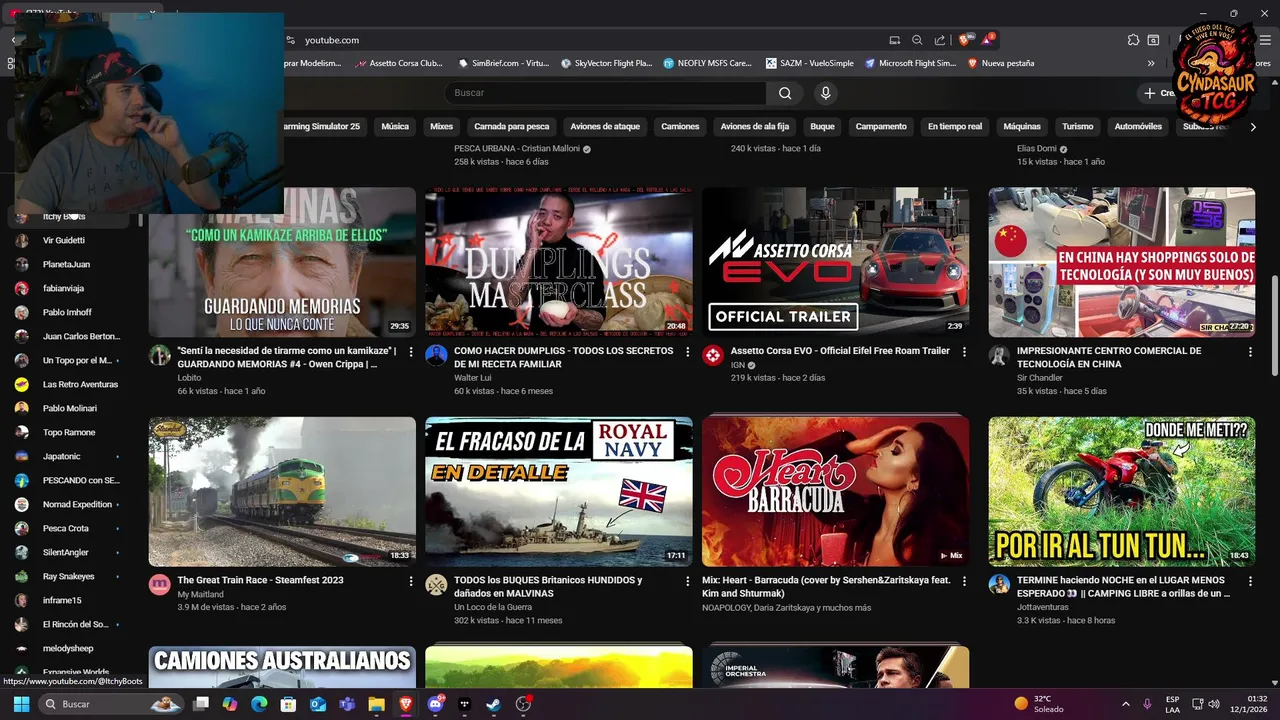Image resolution: width=1280 pixels, height=720 pixels.
Task: Open Pesca Crota subscription channel
Action: pos(65,529)
